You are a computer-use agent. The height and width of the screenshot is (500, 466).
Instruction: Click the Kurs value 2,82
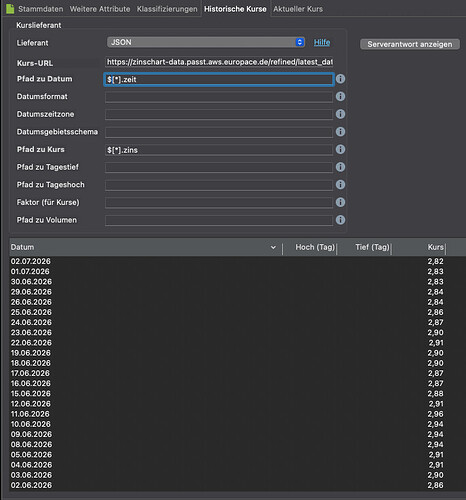click(x=436, y=261)
